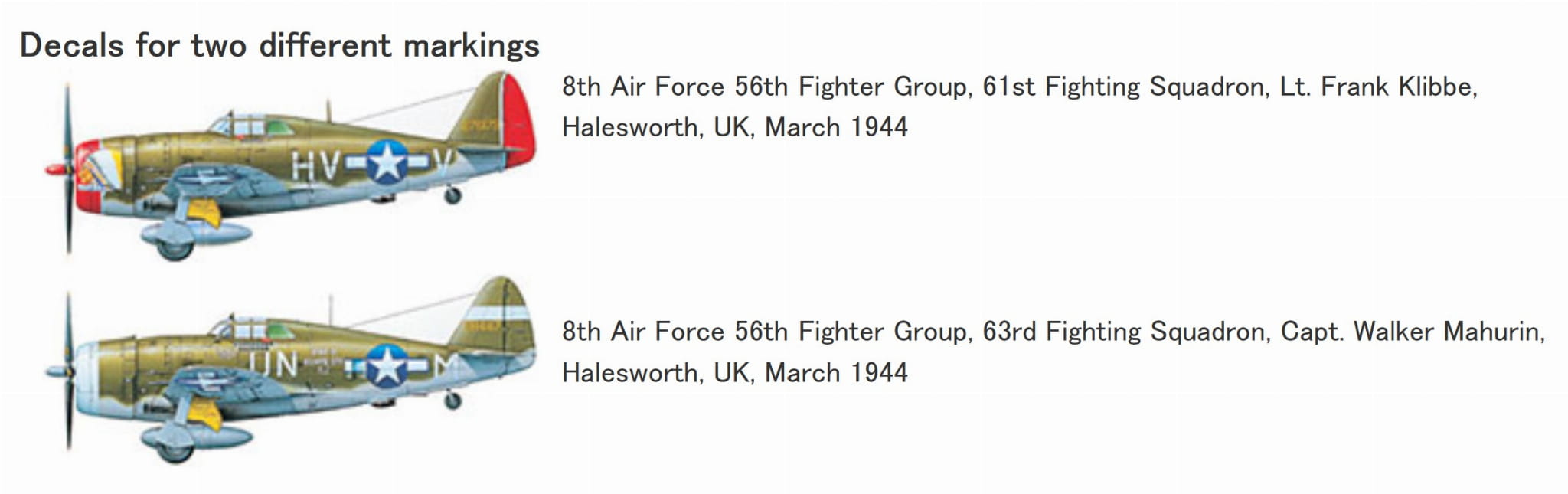Screen dimensions: 1568x494
Task: Select the bottom UN aircraft illustration
Action: (x=291, y=368)
